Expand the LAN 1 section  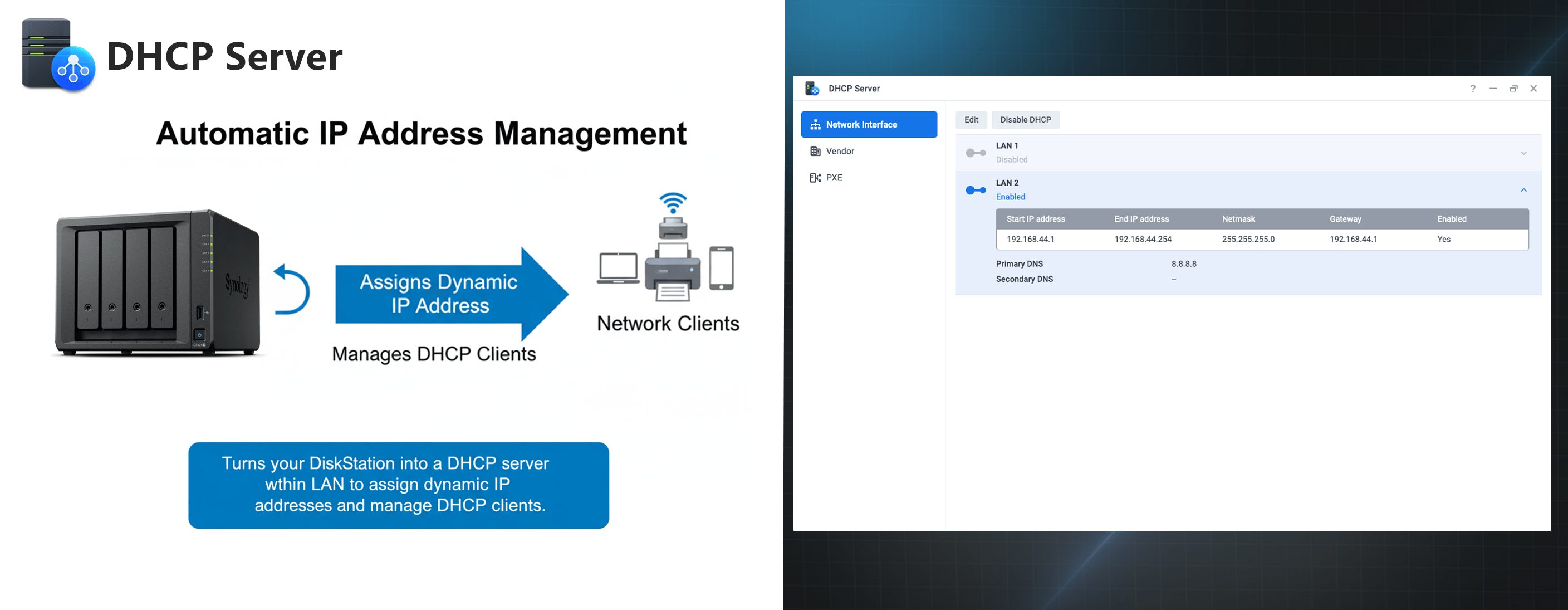pos(1523,153)
